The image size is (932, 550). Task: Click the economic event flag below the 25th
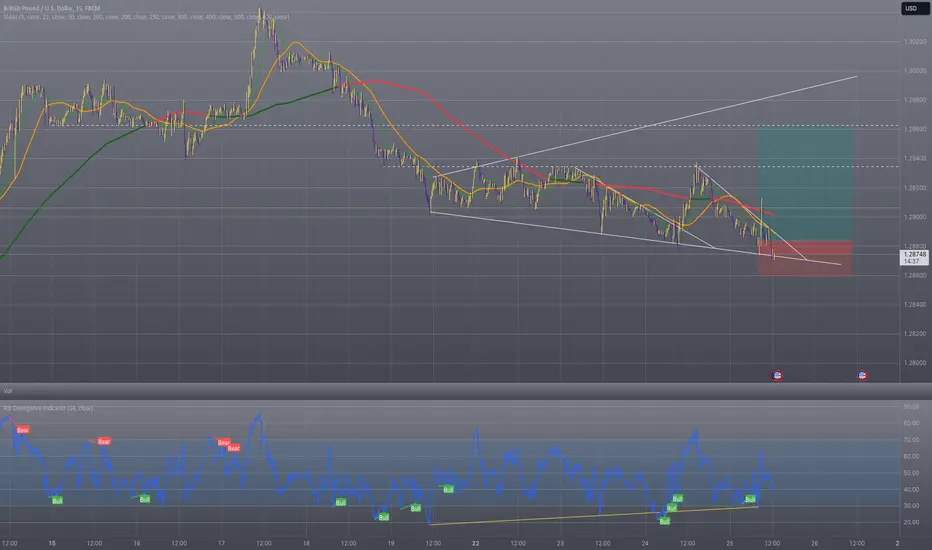776,375
